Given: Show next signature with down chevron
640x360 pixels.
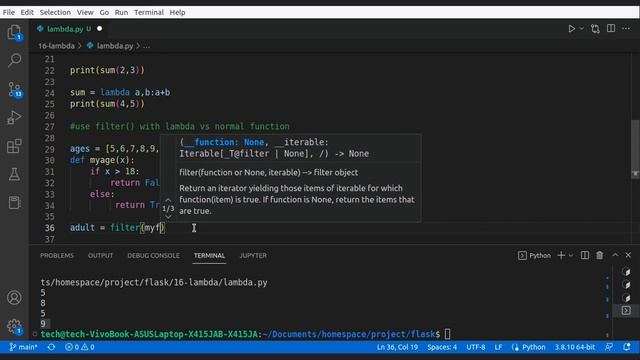Looking at the screenshot, I should coord(168,217).
